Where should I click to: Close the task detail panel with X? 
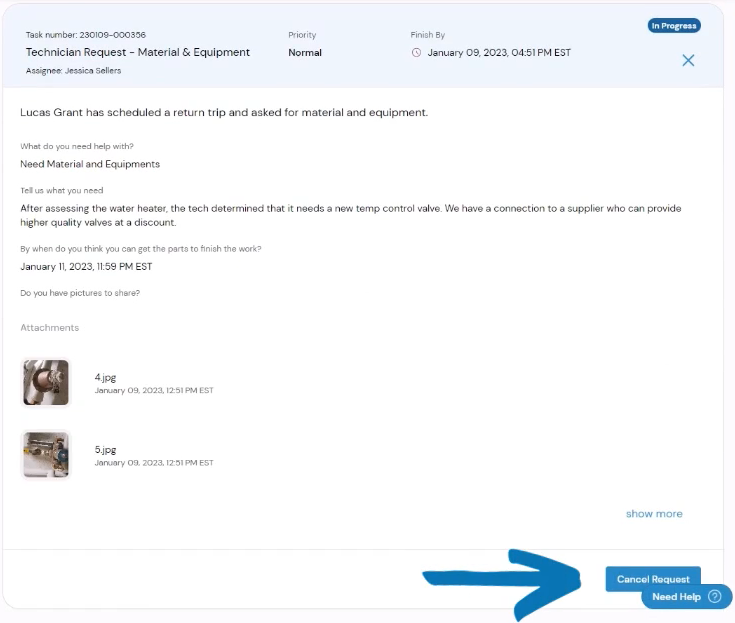(688, 60)
